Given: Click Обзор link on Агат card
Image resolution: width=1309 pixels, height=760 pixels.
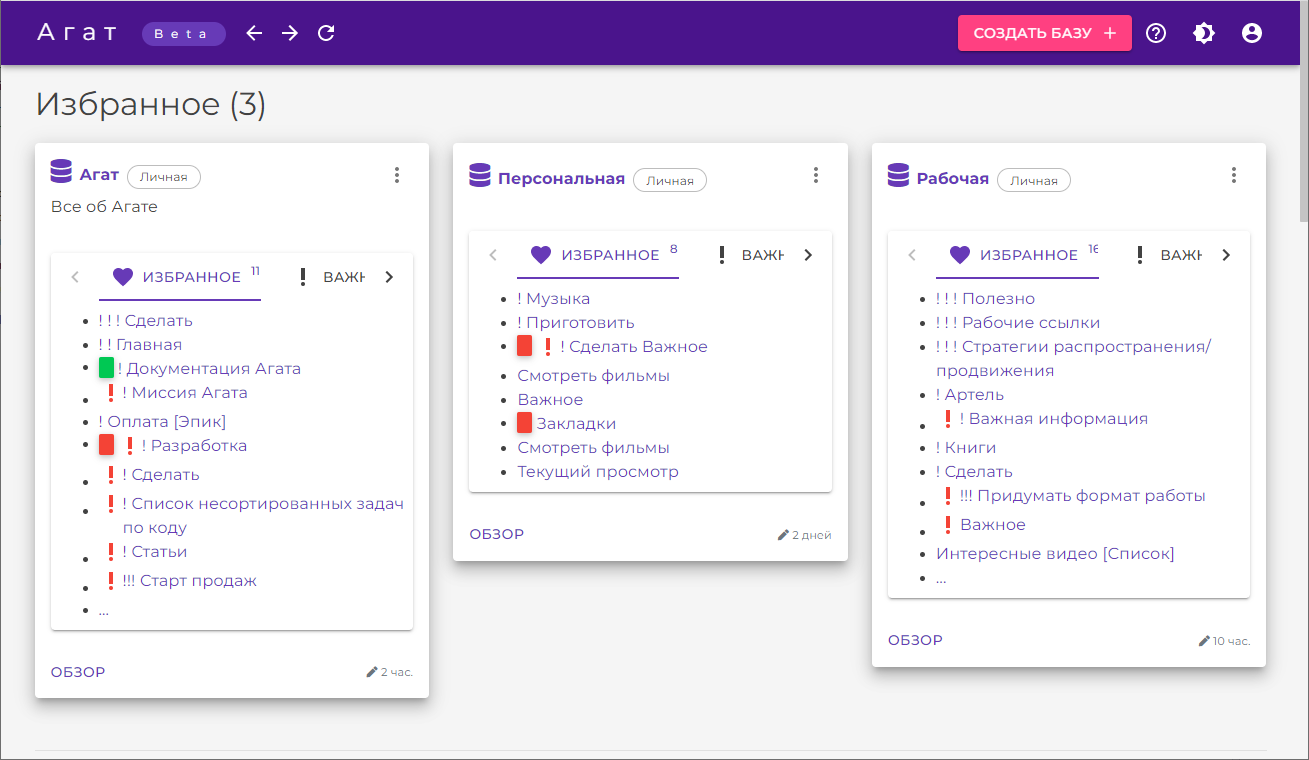Looking at the screenshot, I should pyautogui.click(x=78, y=672).
